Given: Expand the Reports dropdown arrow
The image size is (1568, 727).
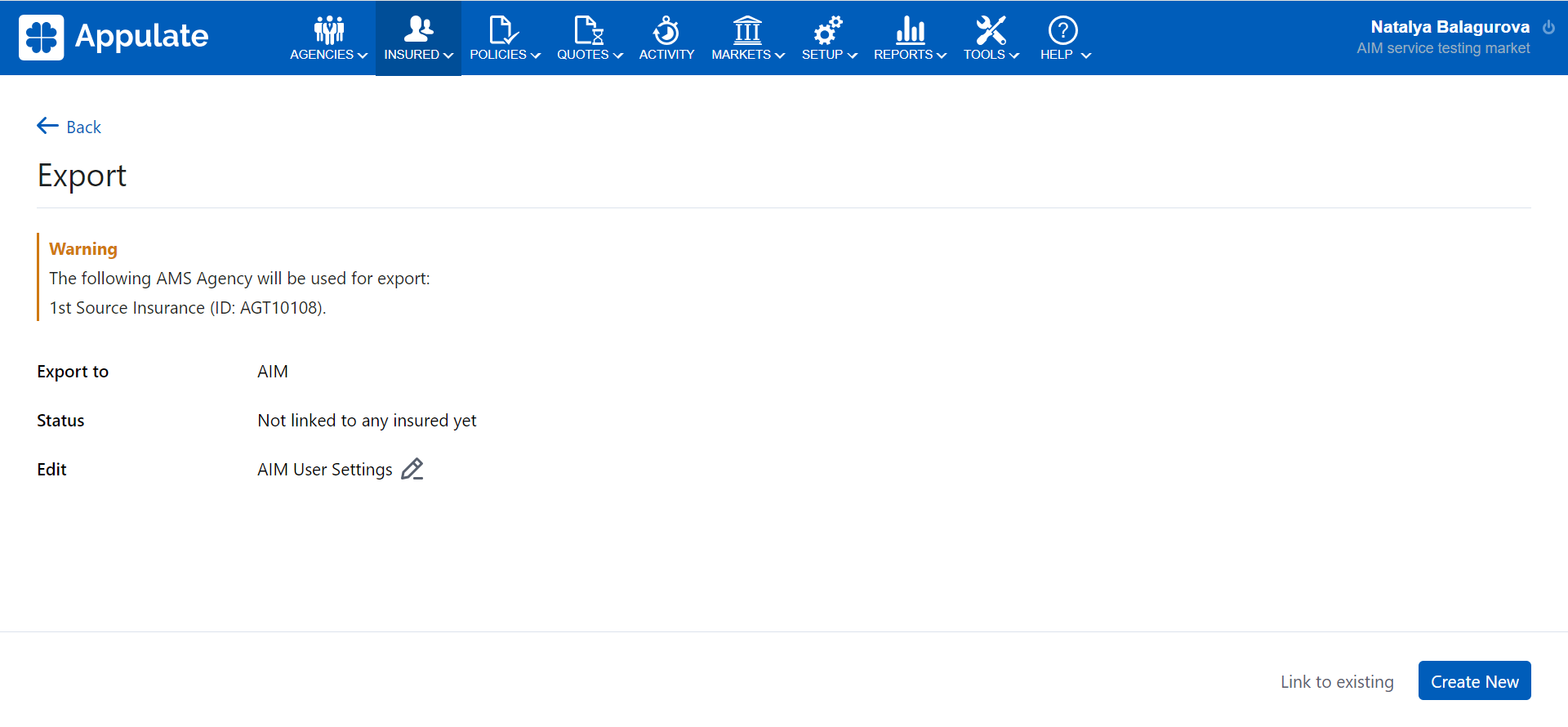Looking at the screenshot, I should pos(942,56).
